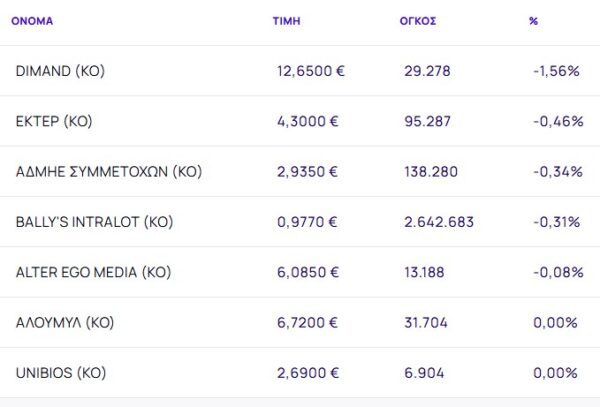Image resolution: width=600 pixels, height=407 pixels.
Task: Open the ΑΛΟΥΜΥΛ (ΚΟ) stock
Action: (65, 322)
